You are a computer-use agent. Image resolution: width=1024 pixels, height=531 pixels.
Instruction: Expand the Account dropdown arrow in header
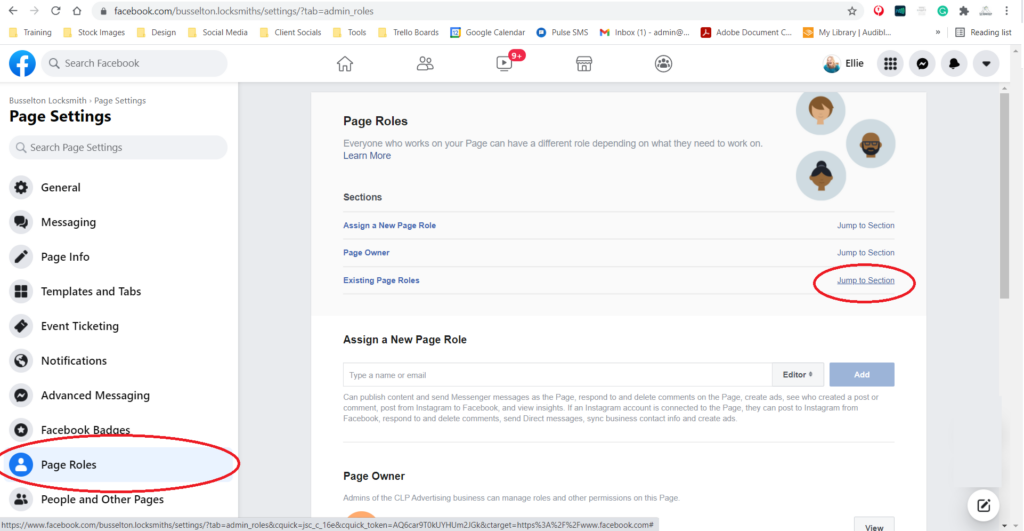(986, 63)
